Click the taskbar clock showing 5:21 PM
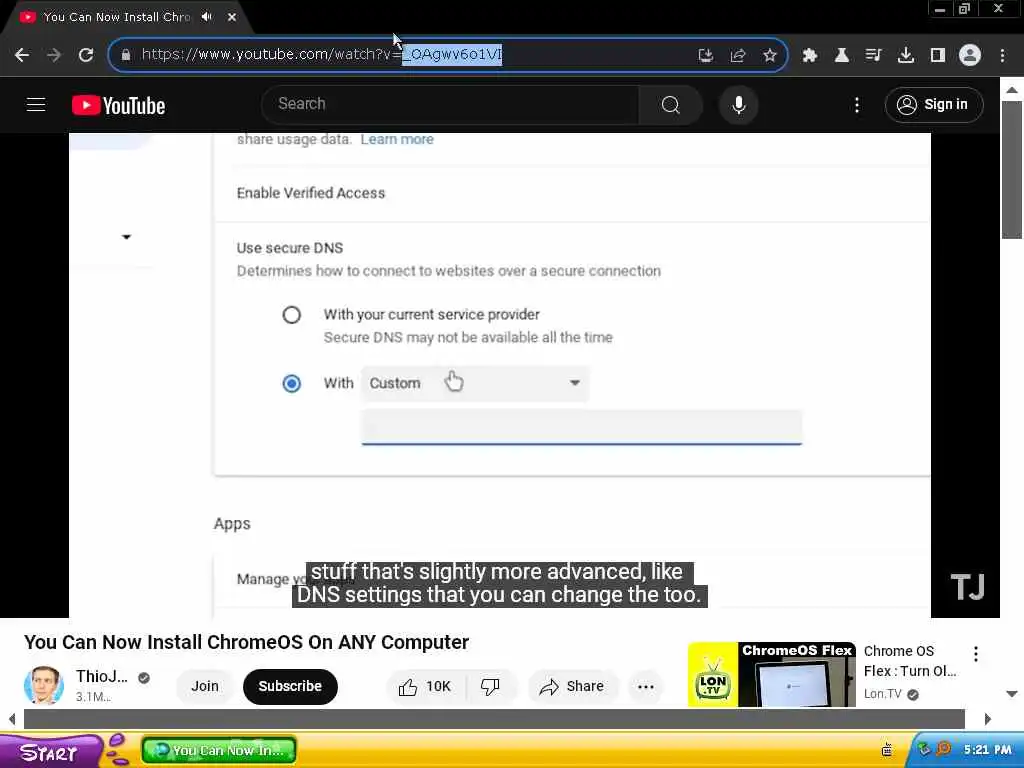1024x768 pixels. point(987,750)
